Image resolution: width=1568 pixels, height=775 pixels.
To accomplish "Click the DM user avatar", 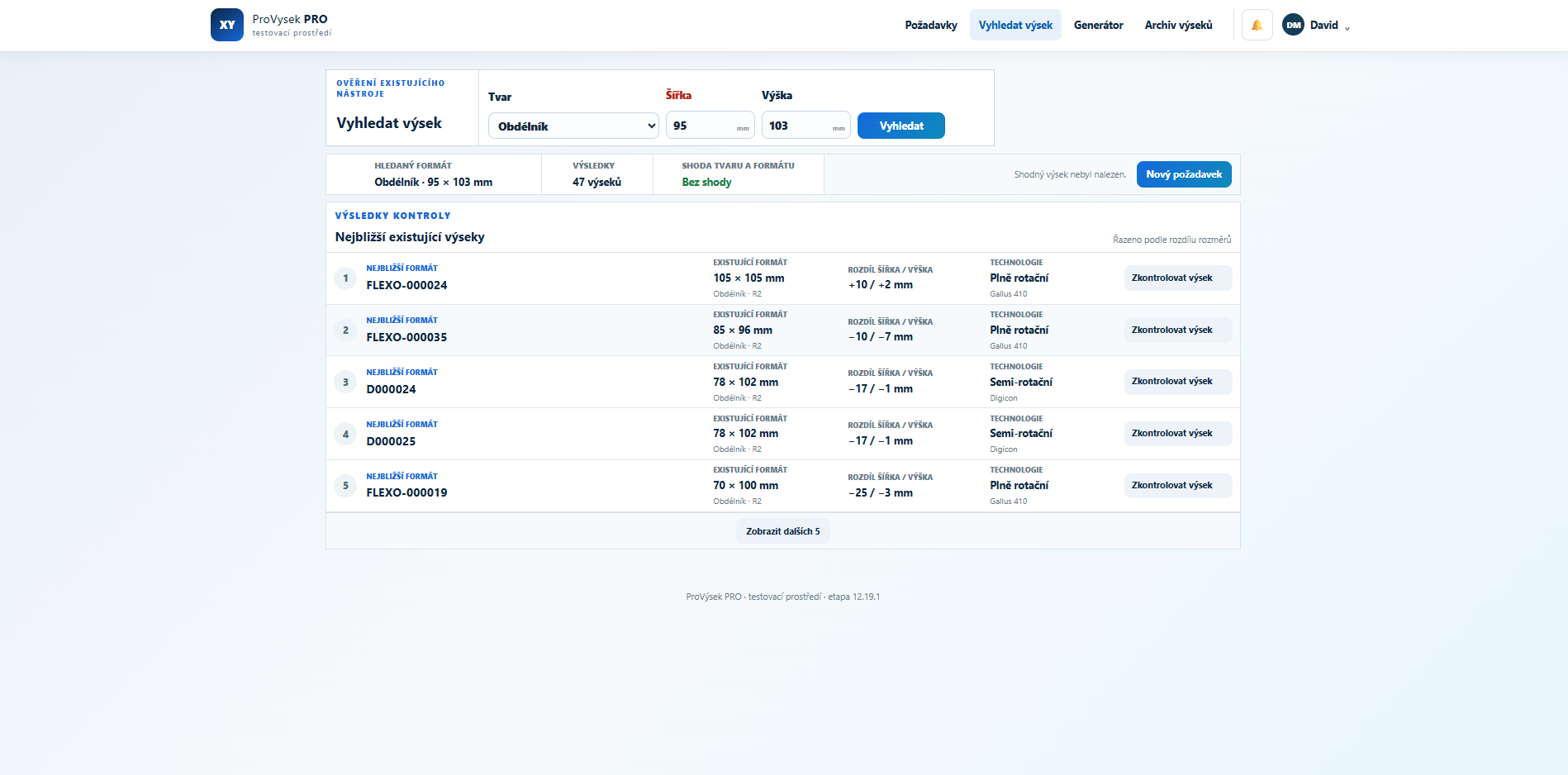I will click(x=1293, y=25).
